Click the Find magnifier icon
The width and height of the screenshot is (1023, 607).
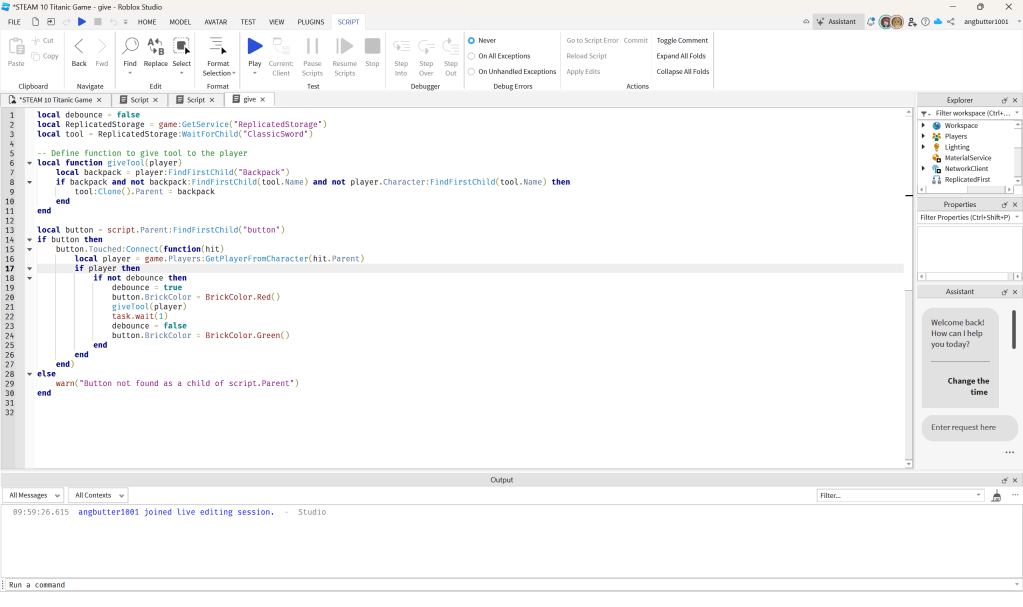130,46
